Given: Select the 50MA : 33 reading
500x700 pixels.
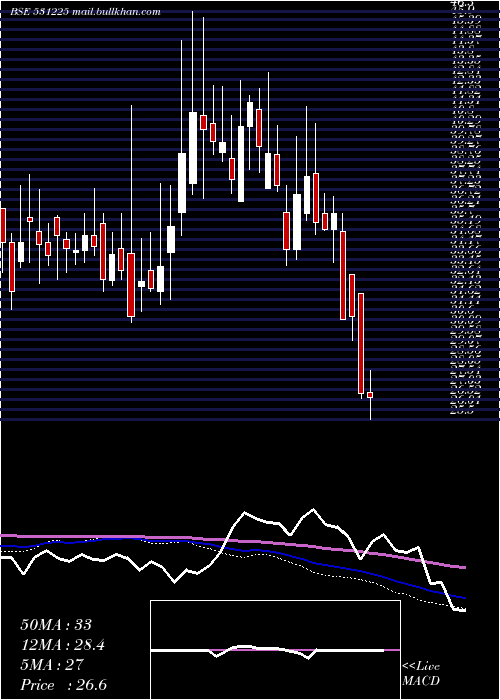Looking at the screenshot, I should 56,625.
